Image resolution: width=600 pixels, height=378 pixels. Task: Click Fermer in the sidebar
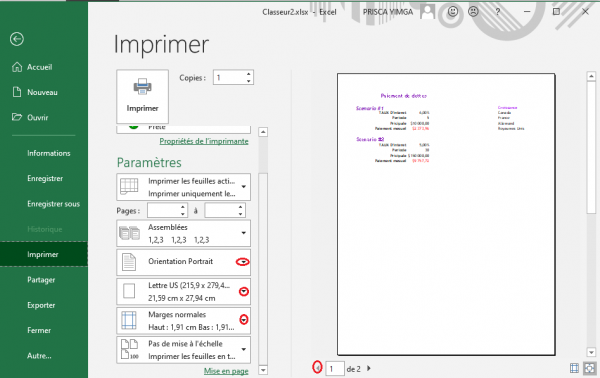coord(39,331)
